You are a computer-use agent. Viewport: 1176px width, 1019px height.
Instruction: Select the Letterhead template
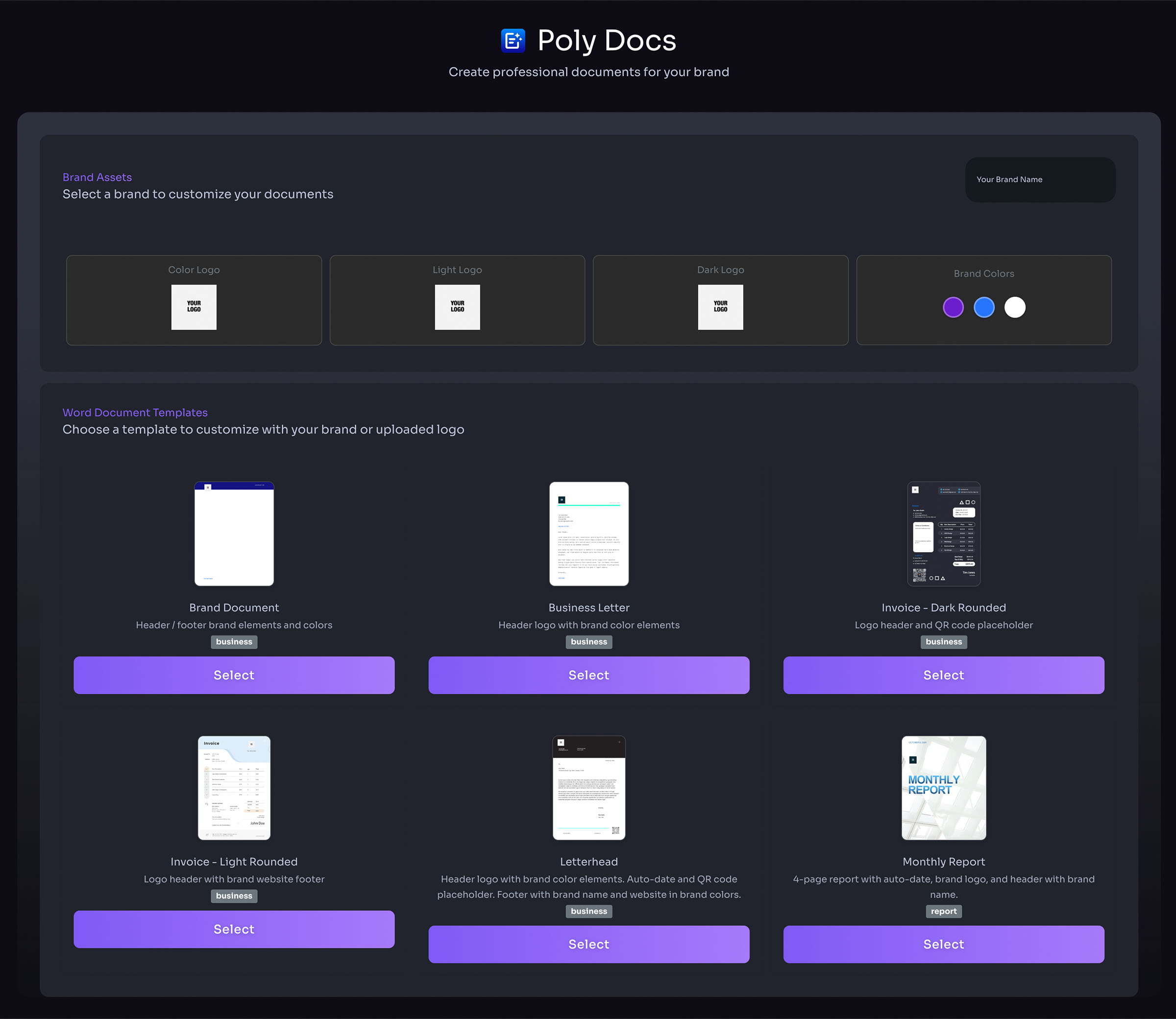click(x=588, y=944)
